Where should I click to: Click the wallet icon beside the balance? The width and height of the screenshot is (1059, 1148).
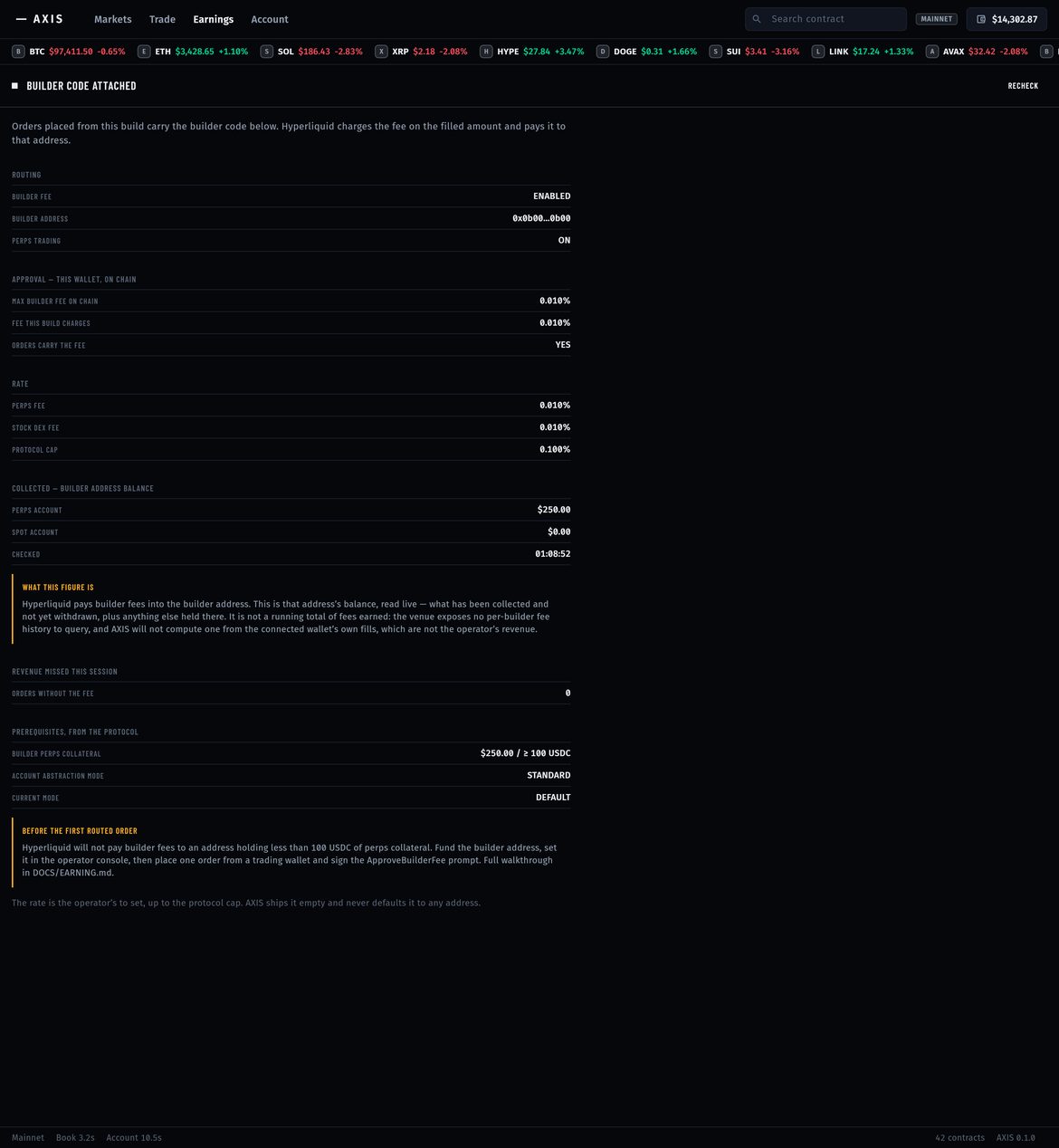coord(981,19)
